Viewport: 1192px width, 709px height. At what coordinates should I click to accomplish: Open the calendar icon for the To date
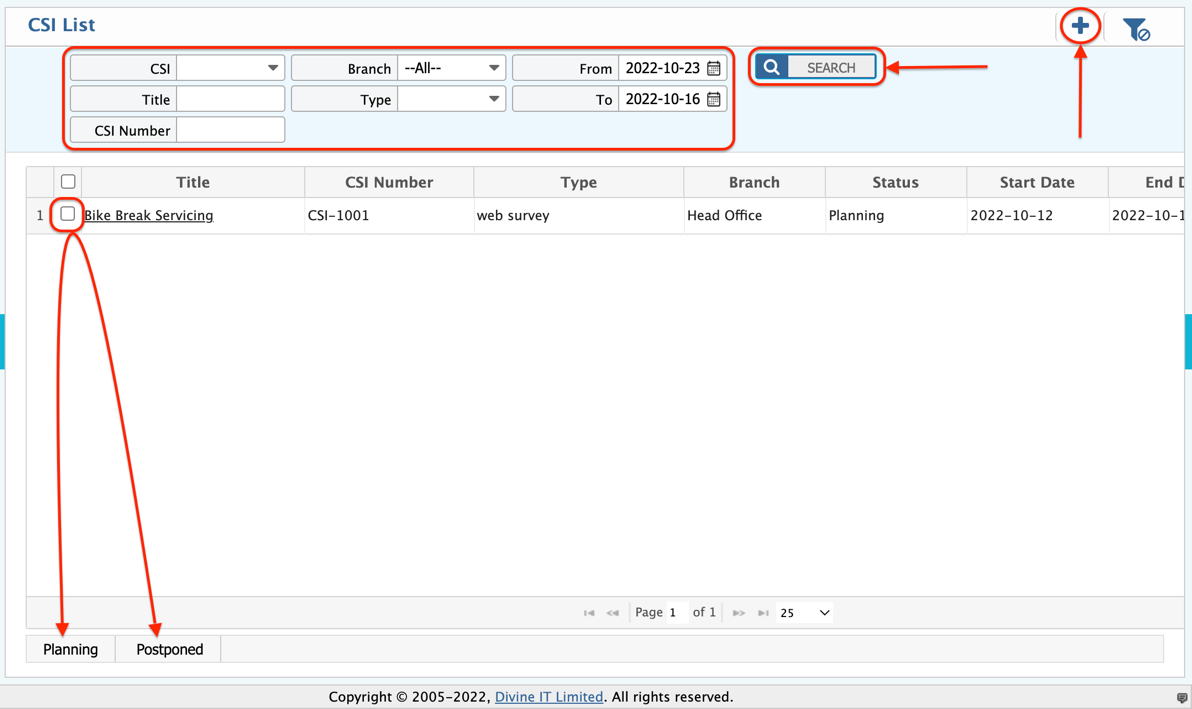pyautogui.click(x=714, y=99)
